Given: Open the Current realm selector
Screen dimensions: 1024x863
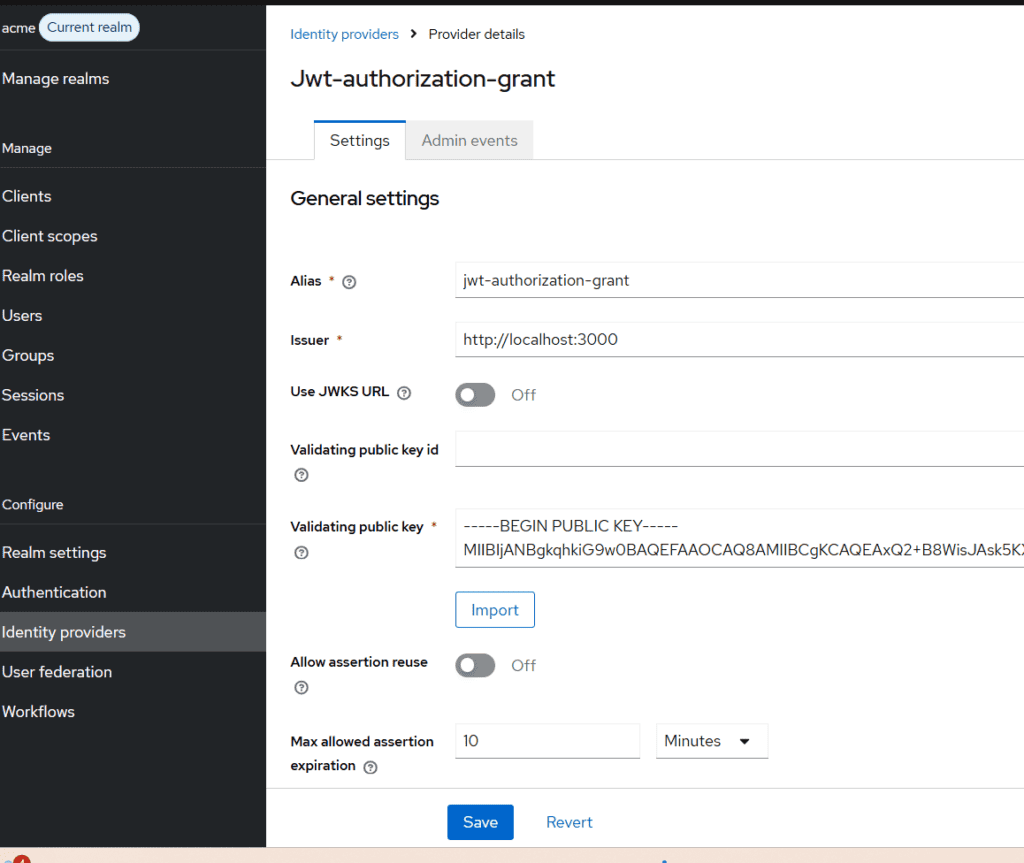Looking at the screenshot, I should (89, 27).
